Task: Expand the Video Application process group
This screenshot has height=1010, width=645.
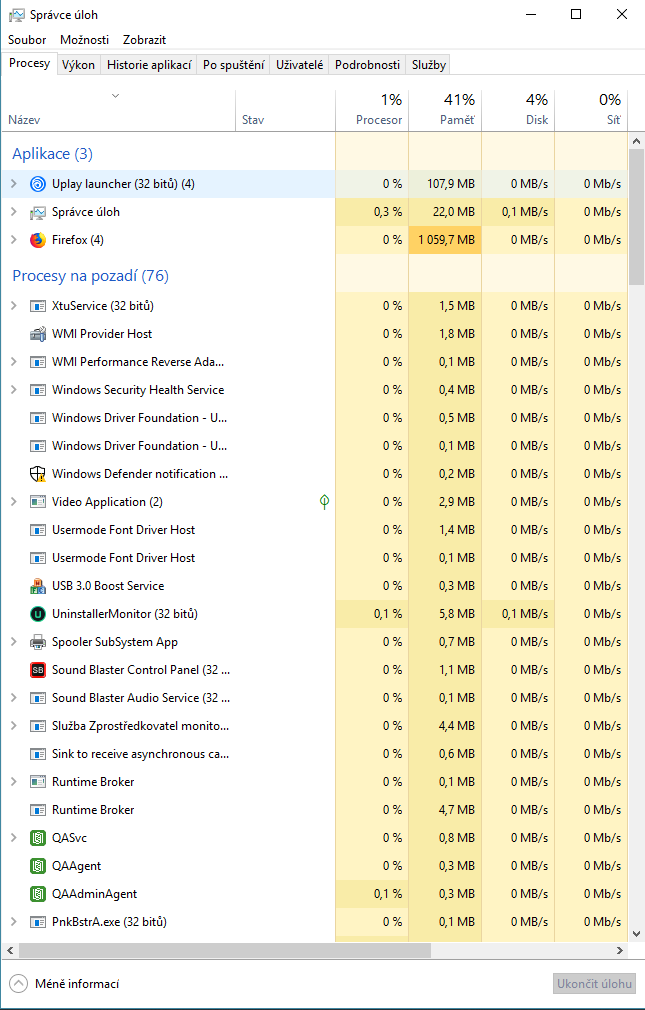Action: pyautogui.click(x=14, y=502)
